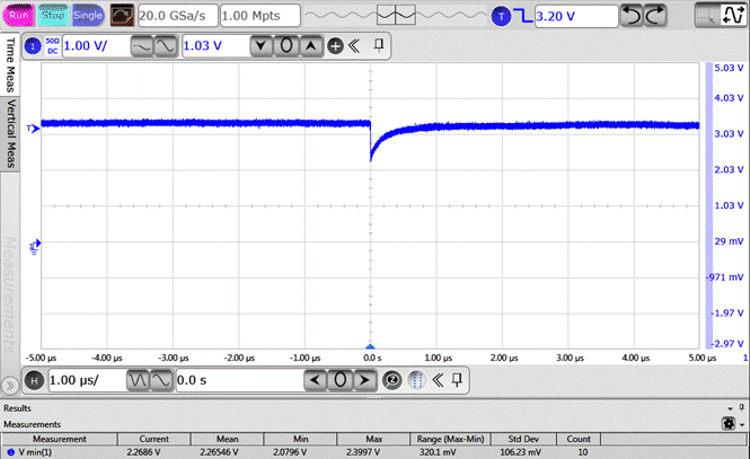Toggle the falling edge trigger slope icon

click(x=525, y=16)
